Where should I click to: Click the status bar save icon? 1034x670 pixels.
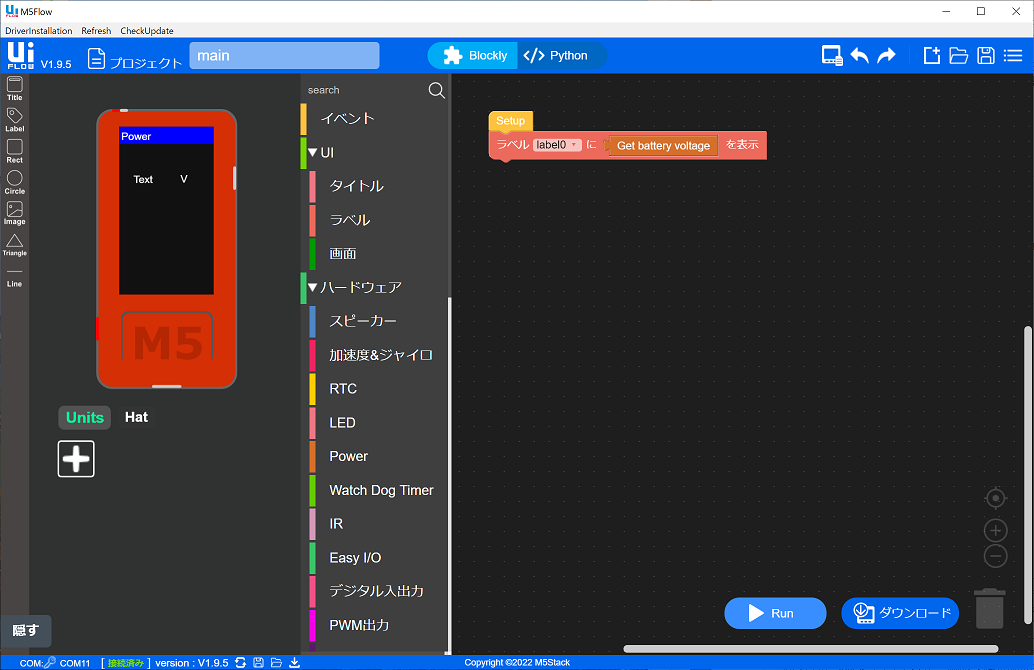[x=258, y=663]
